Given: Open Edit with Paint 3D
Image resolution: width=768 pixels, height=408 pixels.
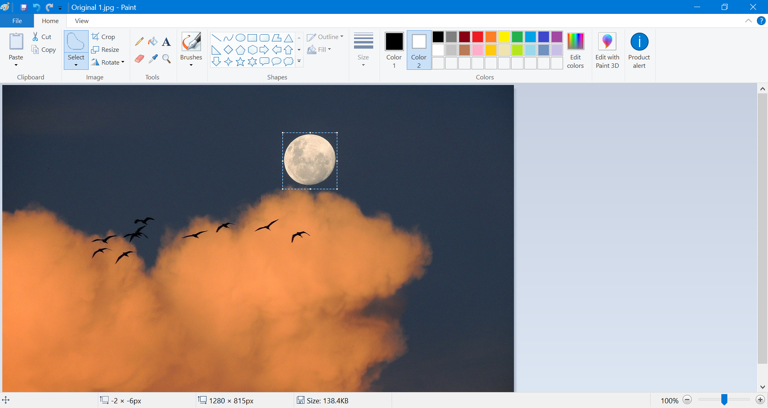Looking at the screenshot, I should (x=607, y=49).
